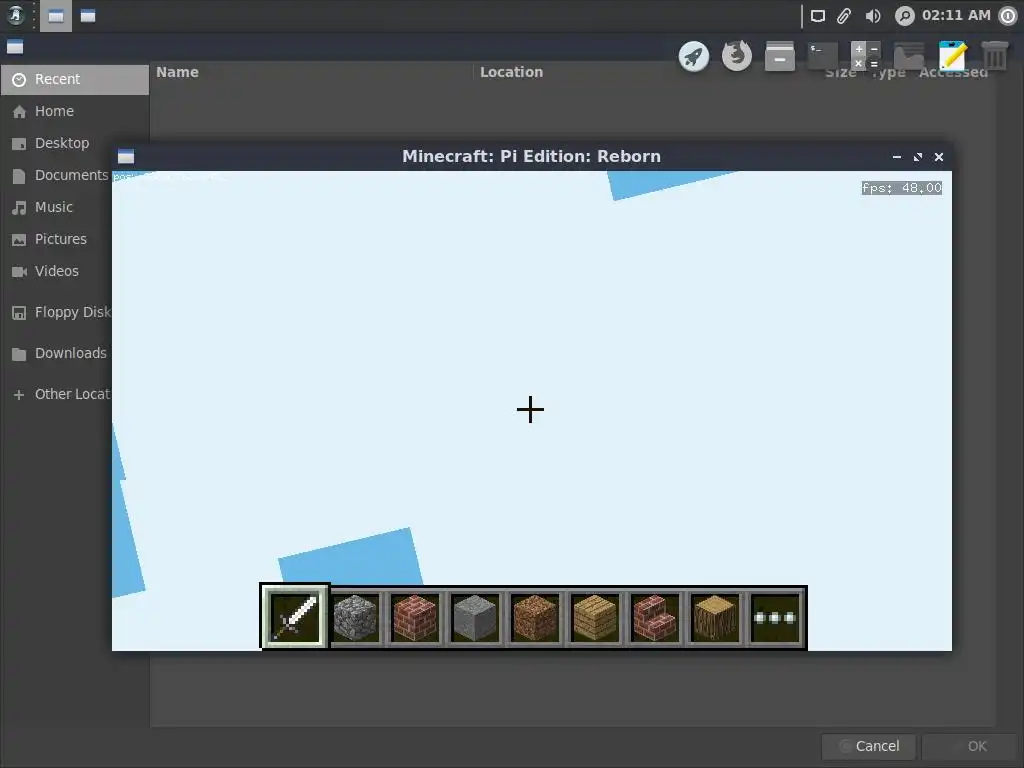Open Videos in file dialog sidebar

(x=57, y=271)
